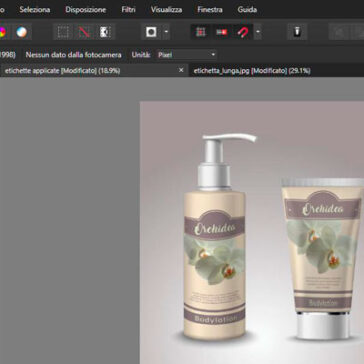Click the select all marquee icon
Image resolution: width=364 pixels, height=364 pixels.
[63, 32]
